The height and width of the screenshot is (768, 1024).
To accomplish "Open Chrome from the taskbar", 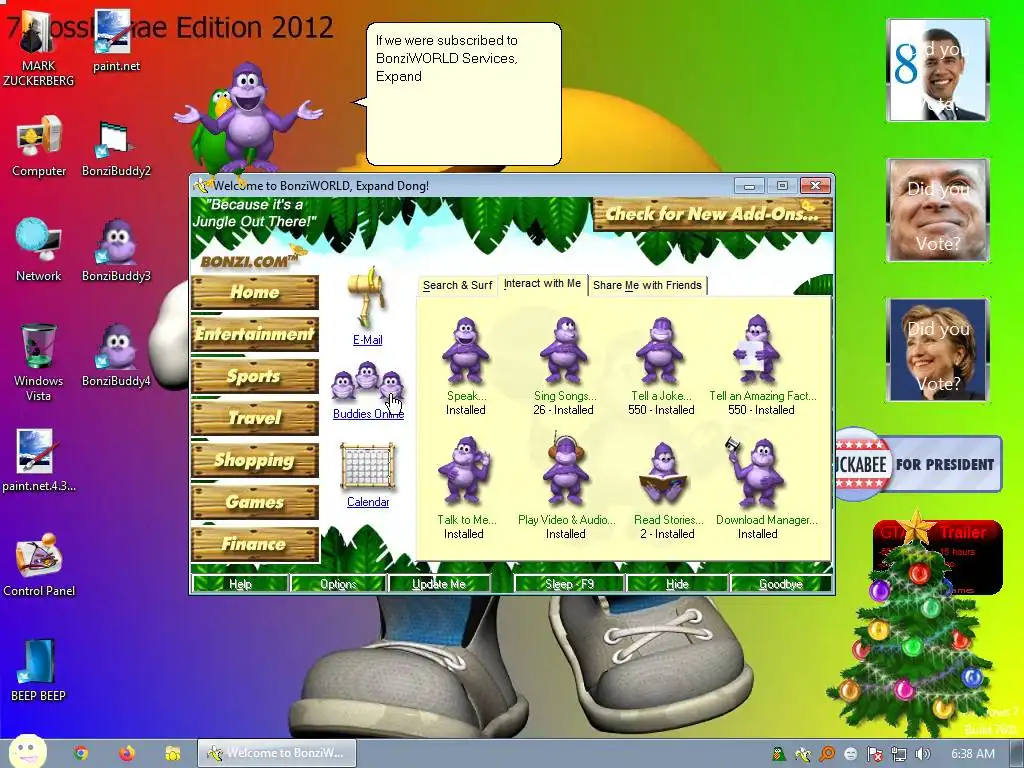I will pyautogui.click(x=81, y=753).
